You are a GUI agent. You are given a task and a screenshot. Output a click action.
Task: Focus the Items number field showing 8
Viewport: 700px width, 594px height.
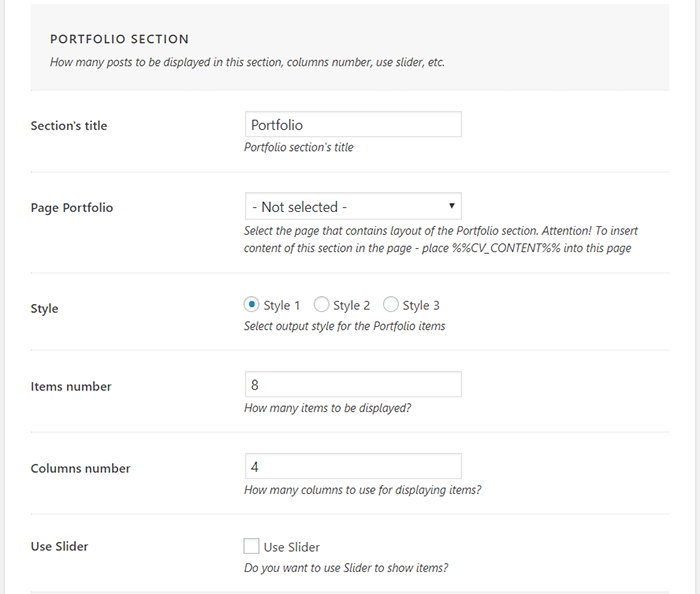point(352,385)
